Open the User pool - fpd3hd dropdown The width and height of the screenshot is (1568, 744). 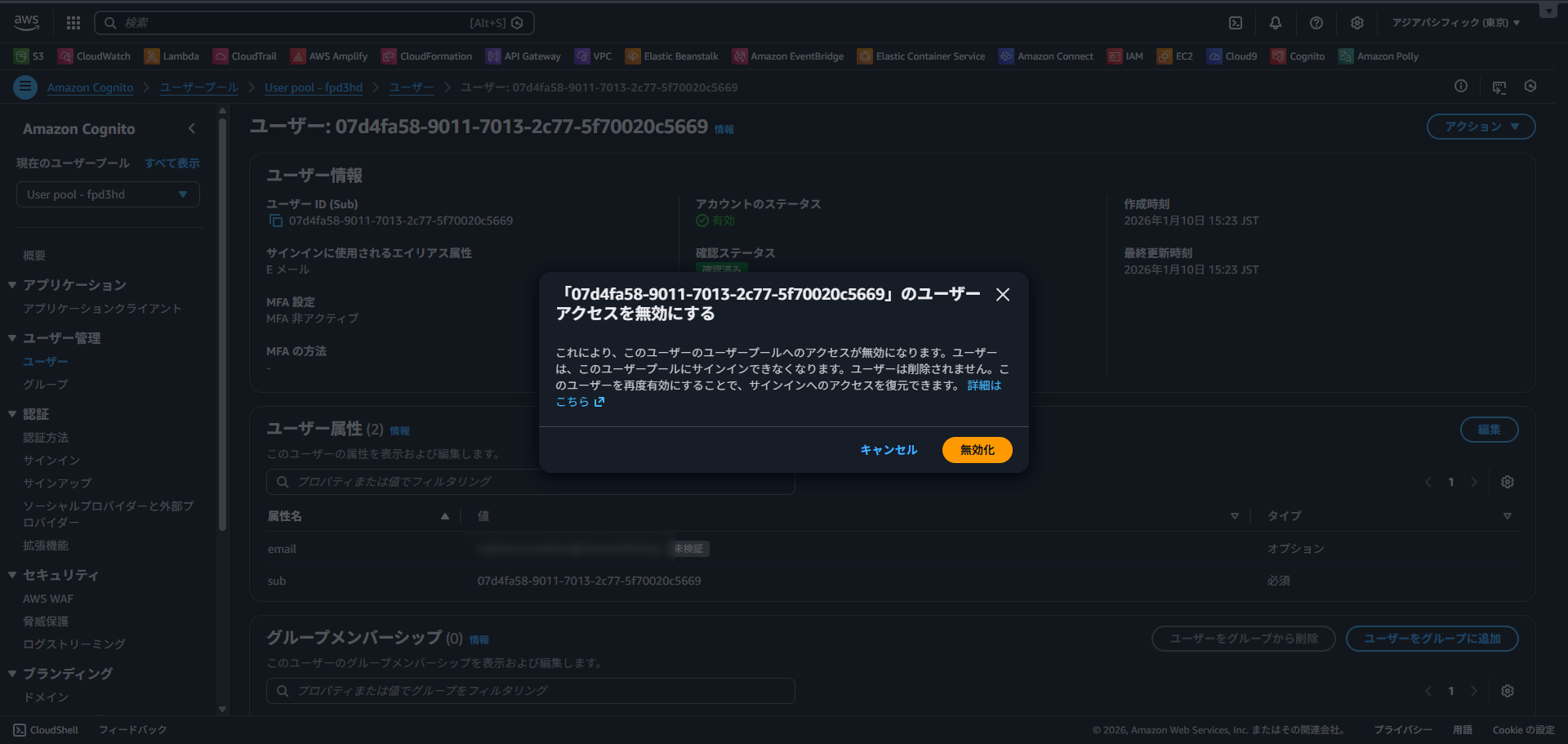coord(108,194)
